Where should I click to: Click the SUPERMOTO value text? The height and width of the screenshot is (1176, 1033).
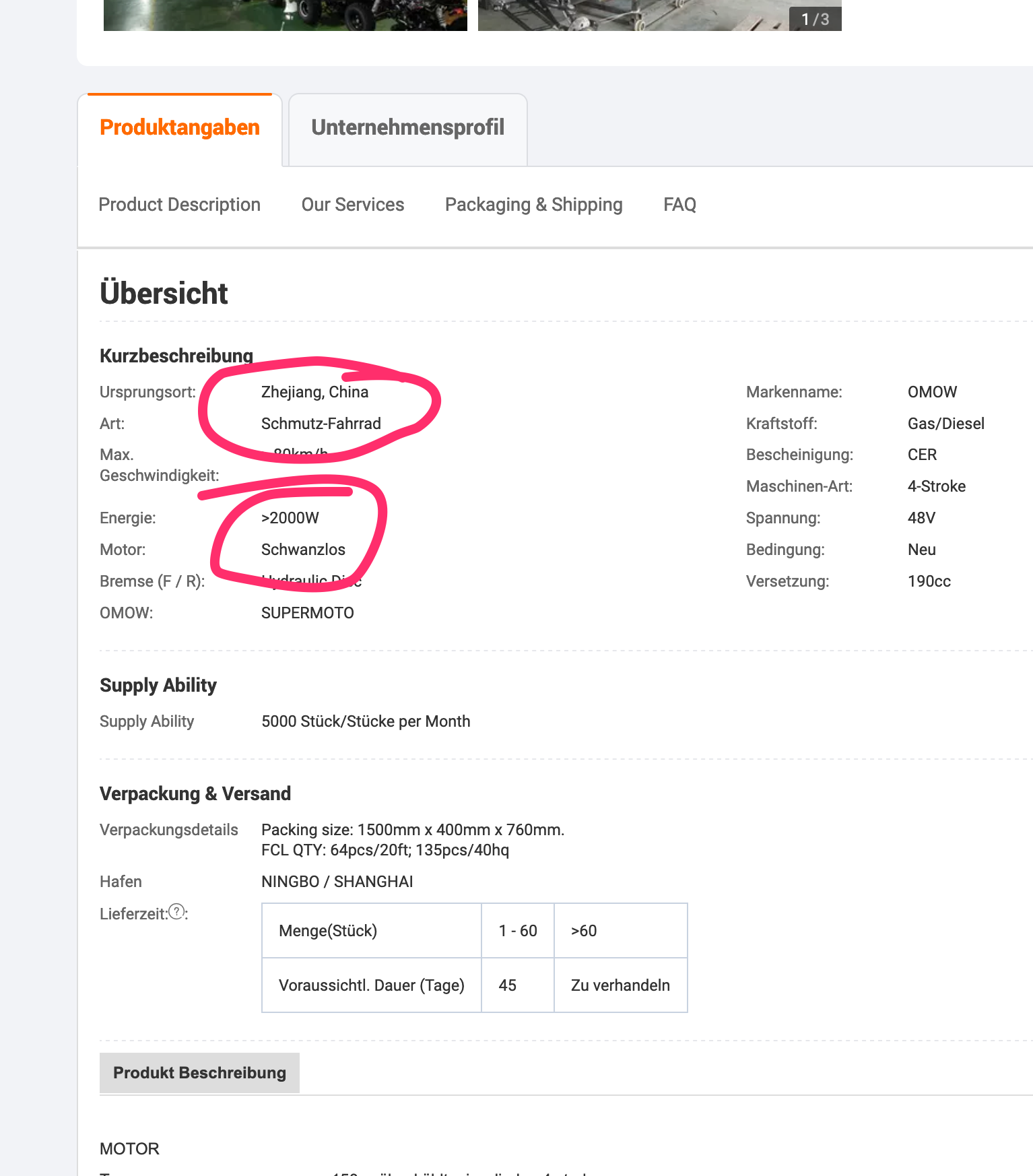[x=307, y=613]
